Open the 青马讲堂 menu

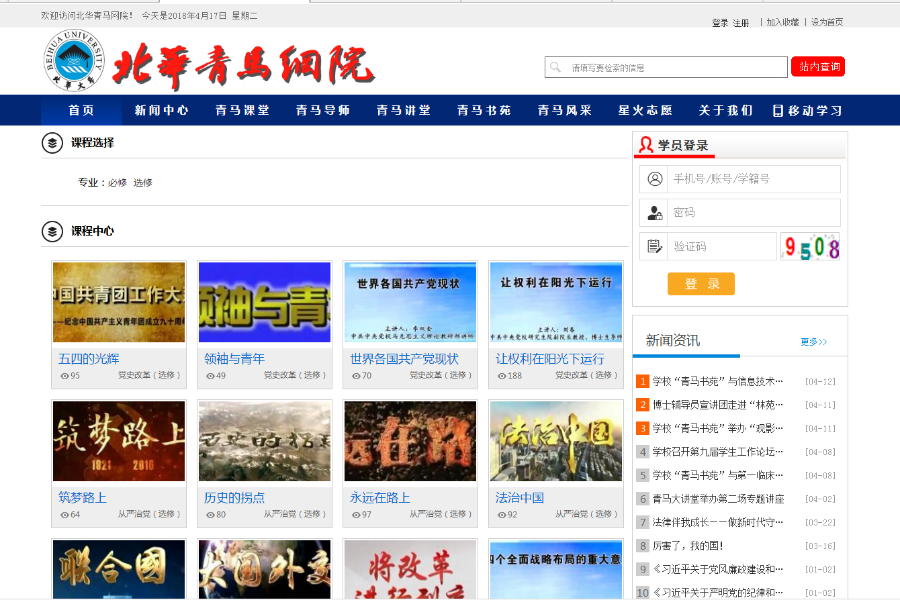[x=404, y=110]
